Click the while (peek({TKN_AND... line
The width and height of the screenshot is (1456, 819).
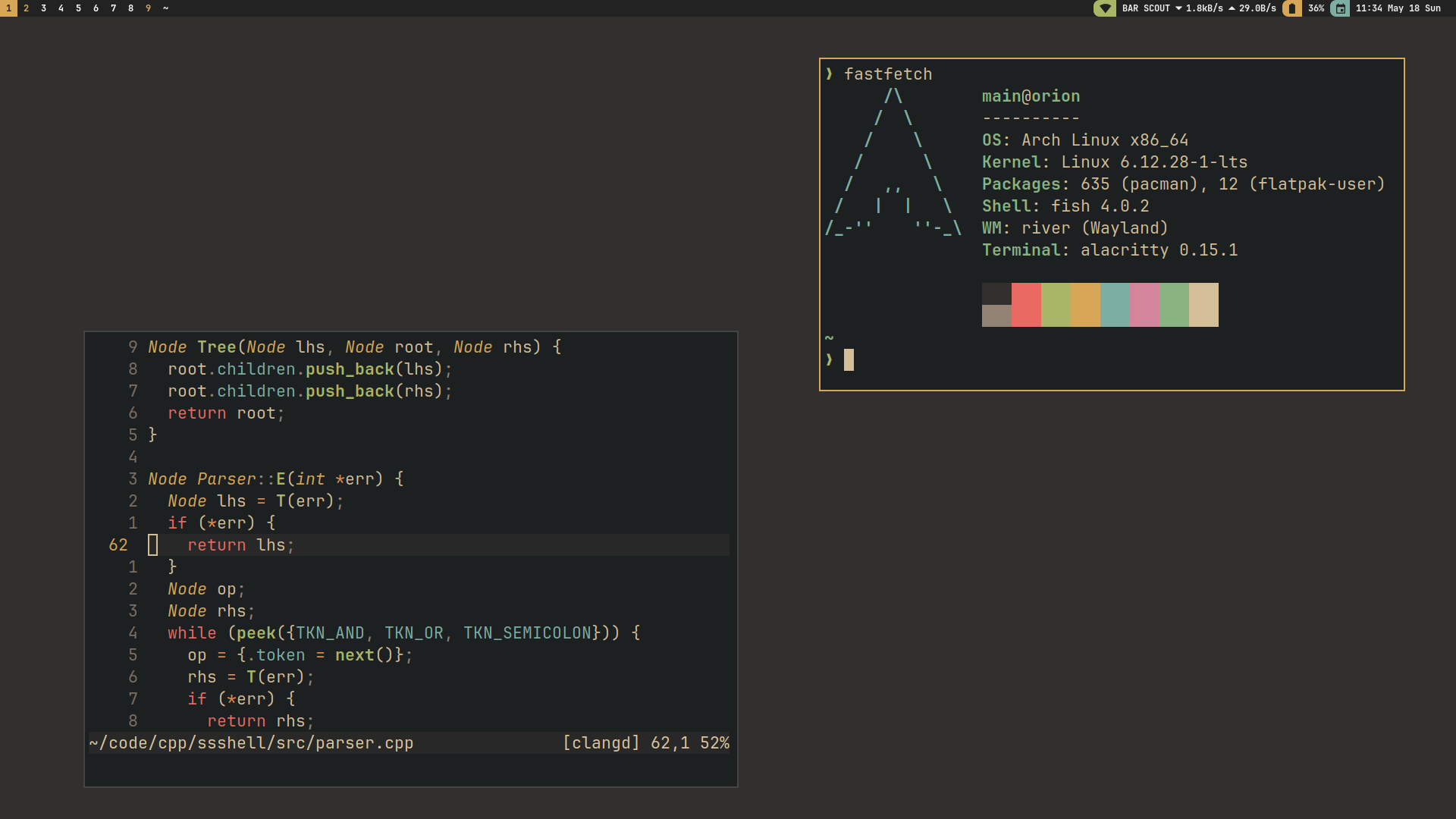pyautogui.click(x=404, y=633)
